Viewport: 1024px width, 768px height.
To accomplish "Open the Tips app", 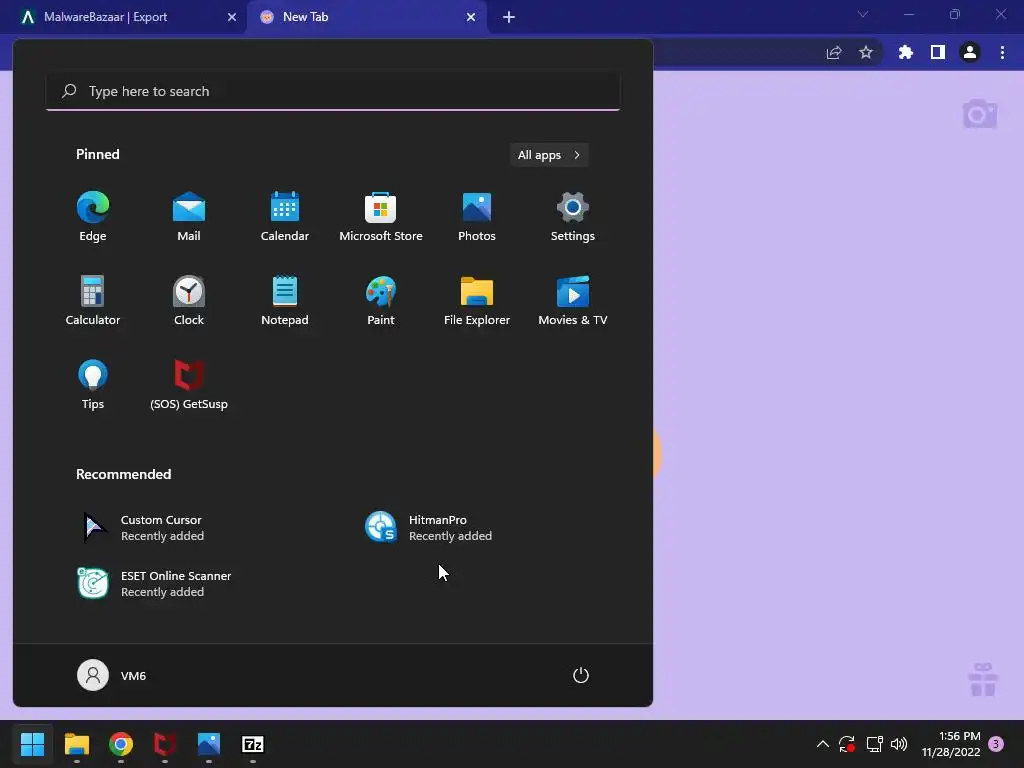I will click(93, 385).
